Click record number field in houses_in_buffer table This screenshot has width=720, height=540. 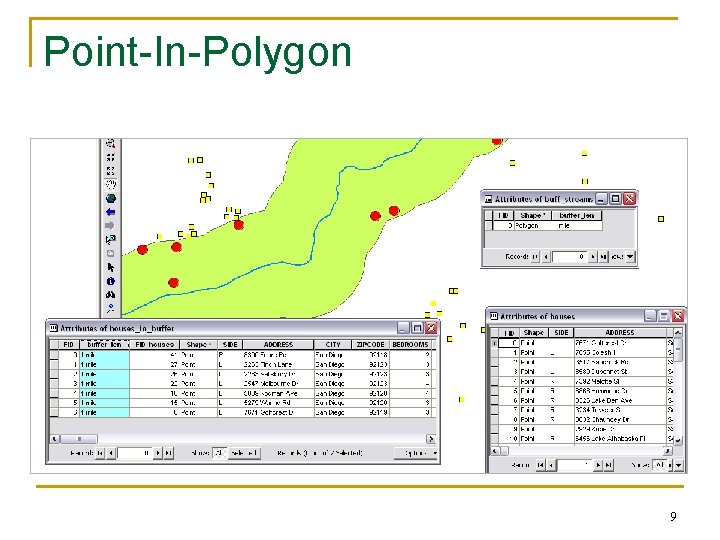[x=135, y=453]
